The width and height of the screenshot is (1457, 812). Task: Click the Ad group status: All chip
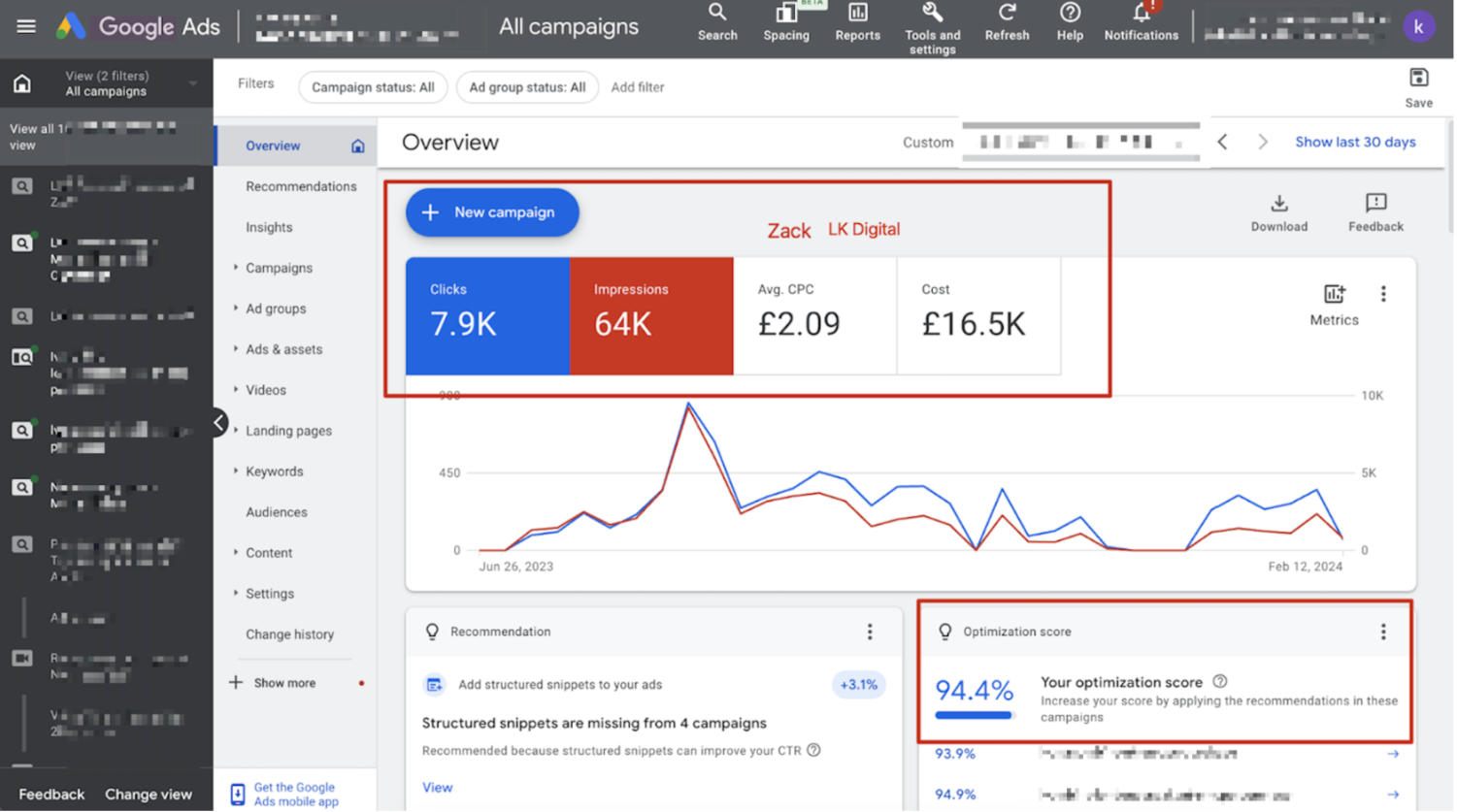[527, 87]
